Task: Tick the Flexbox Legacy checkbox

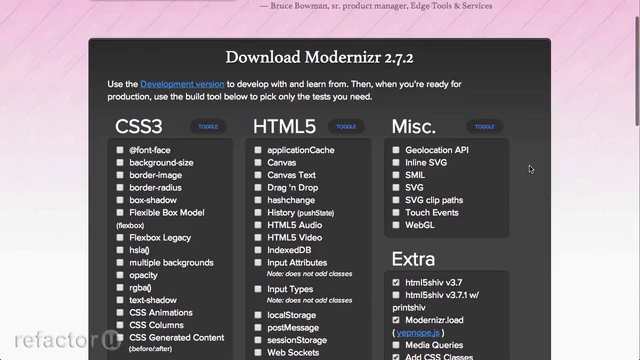Action: click(120, 237)
